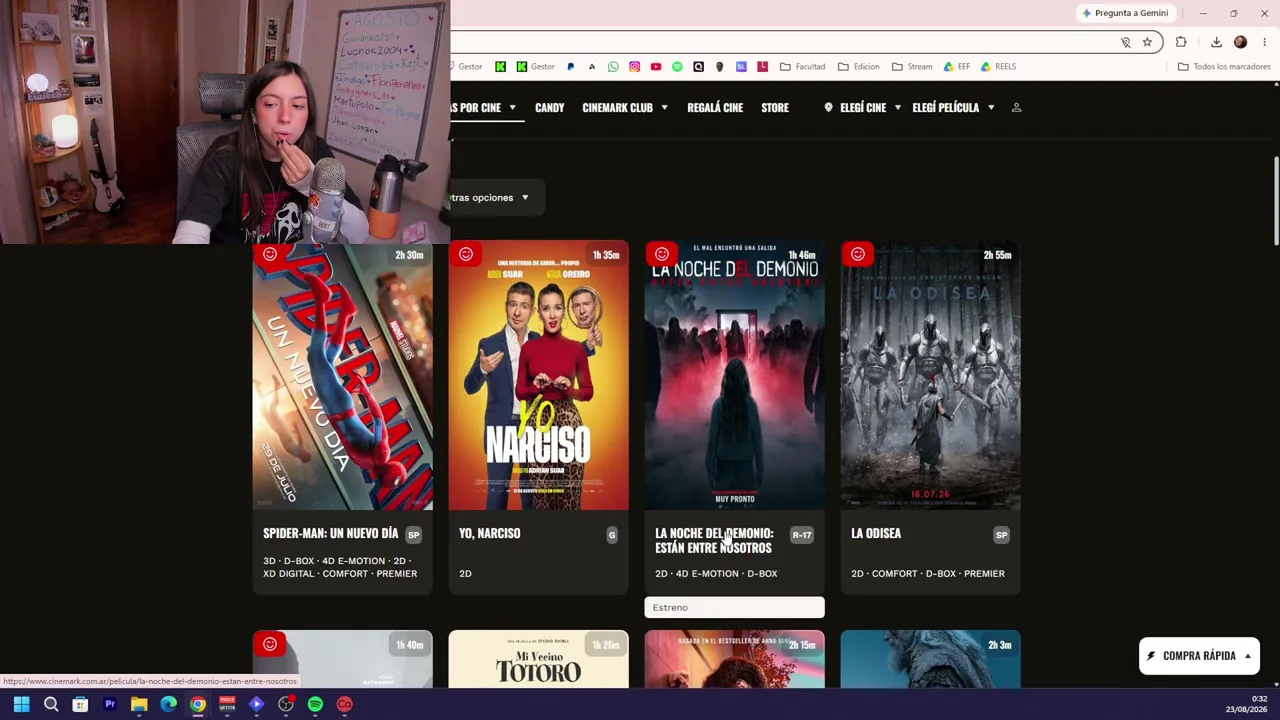Screen dimensions: 1280x720
Task: Open the Chrome profile avatar
Action: 1241,42
